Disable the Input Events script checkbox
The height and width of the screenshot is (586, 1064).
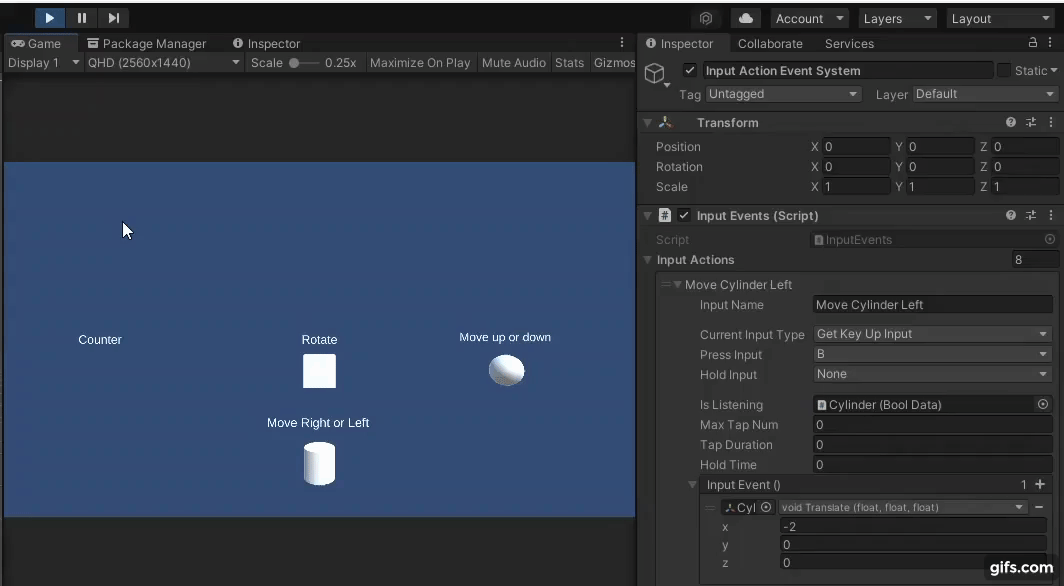tap(684, 215)
